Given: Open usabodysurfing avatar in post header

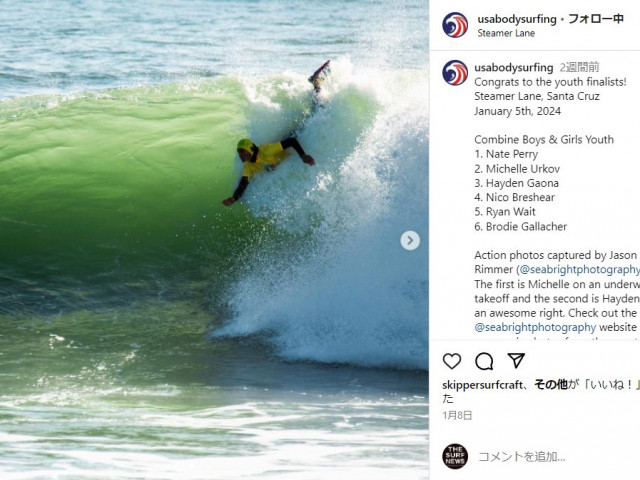Looking at the screenshot, I should (x=455, y=25).
